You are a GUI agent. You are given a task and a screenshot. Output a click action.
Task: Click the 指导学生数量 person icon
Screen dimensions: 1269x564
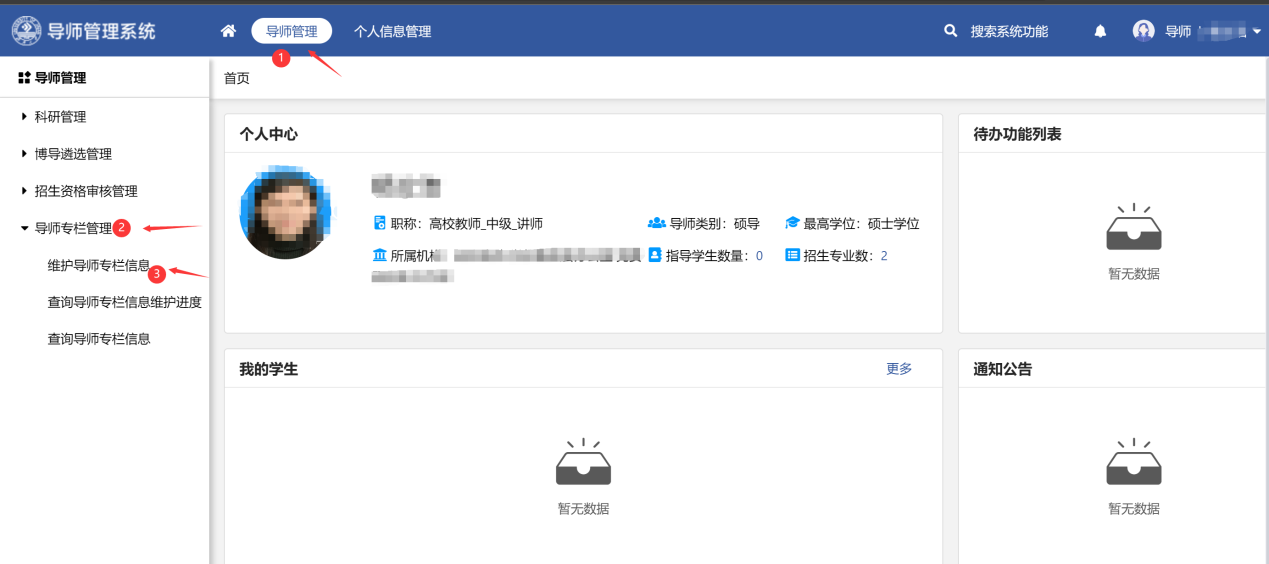tap(655, 255)
